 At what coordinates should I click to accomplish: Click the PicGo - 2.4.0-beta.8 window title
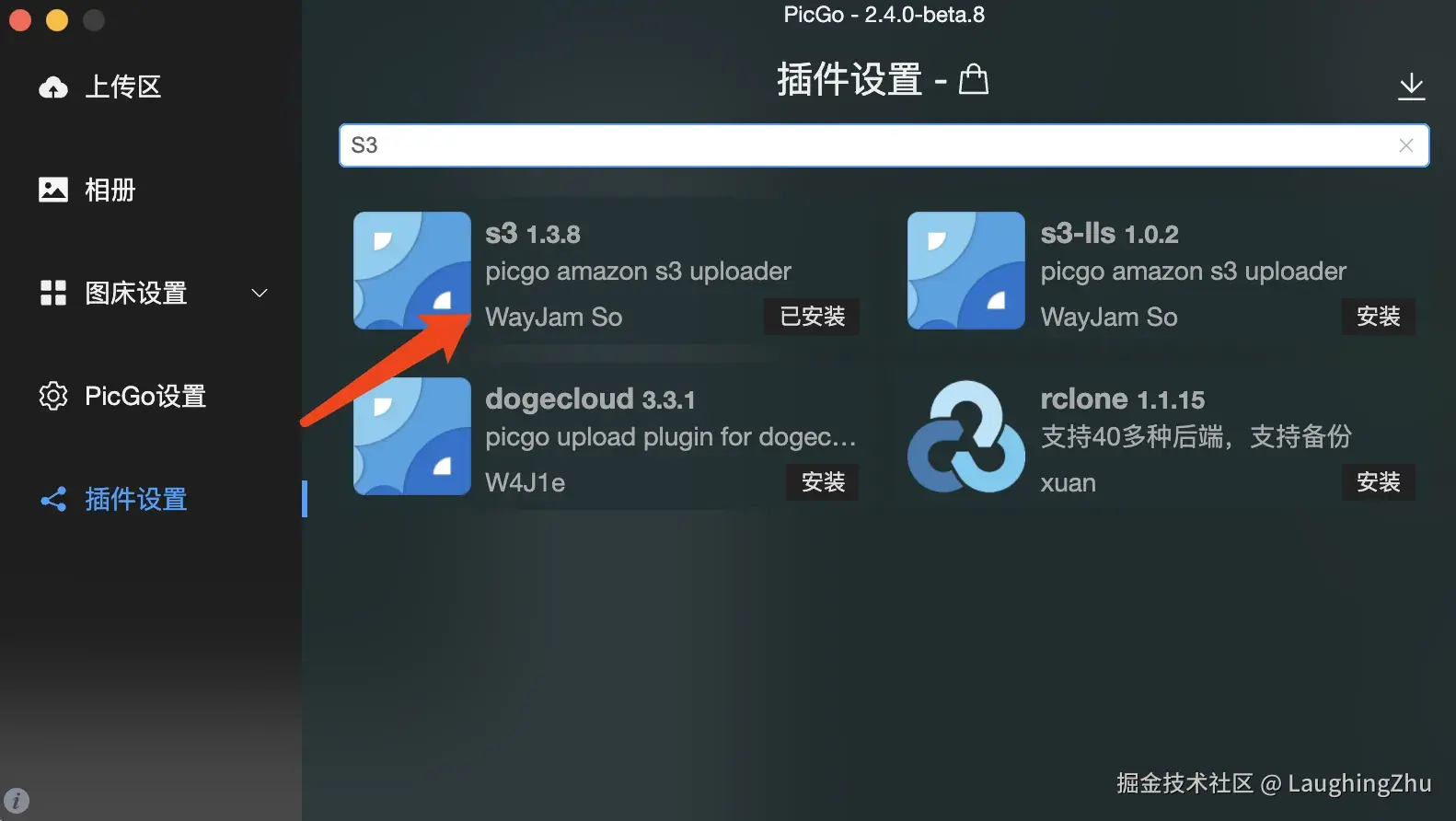coord(884,15)
